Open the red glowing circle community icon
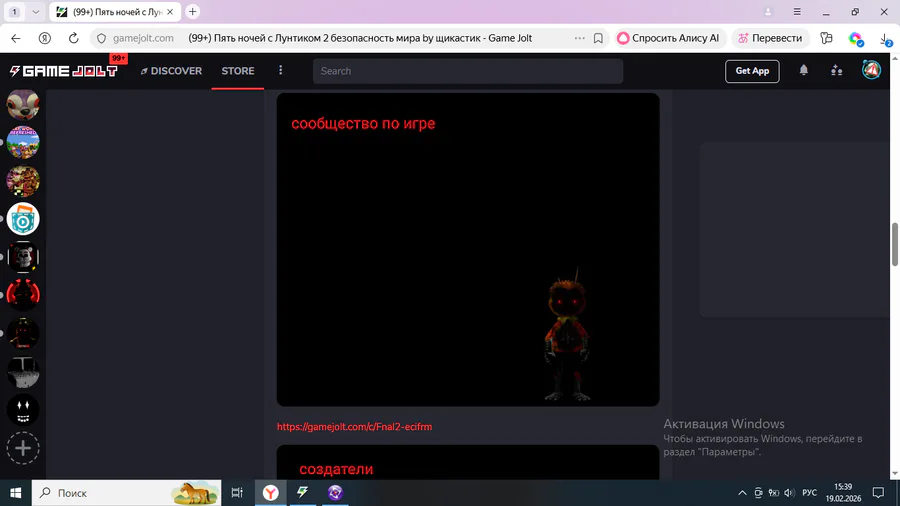Viewport: 900px width, 506px height. (x=23, y=295)
